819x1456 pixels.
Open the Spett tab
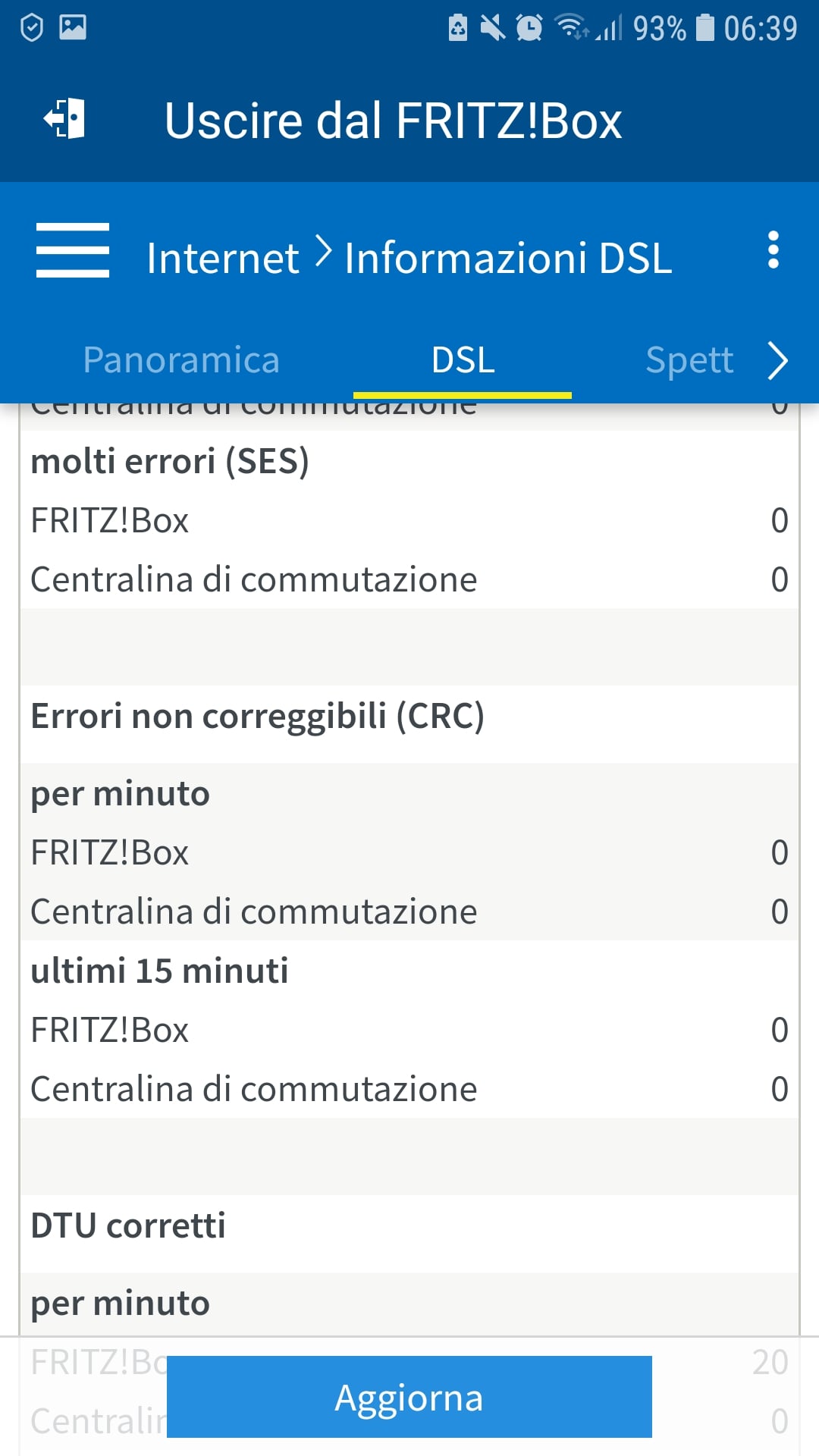(x=689, y=359)
